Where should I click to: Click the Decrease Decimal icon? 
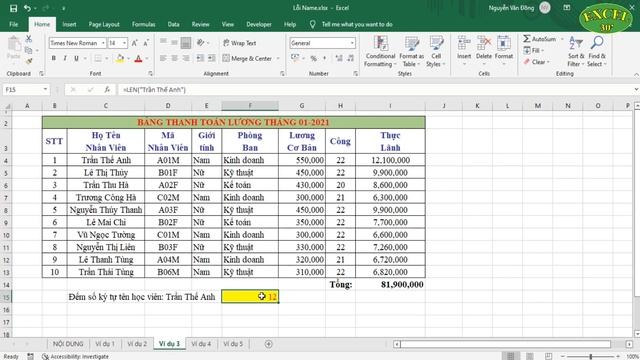coord(351,58)
